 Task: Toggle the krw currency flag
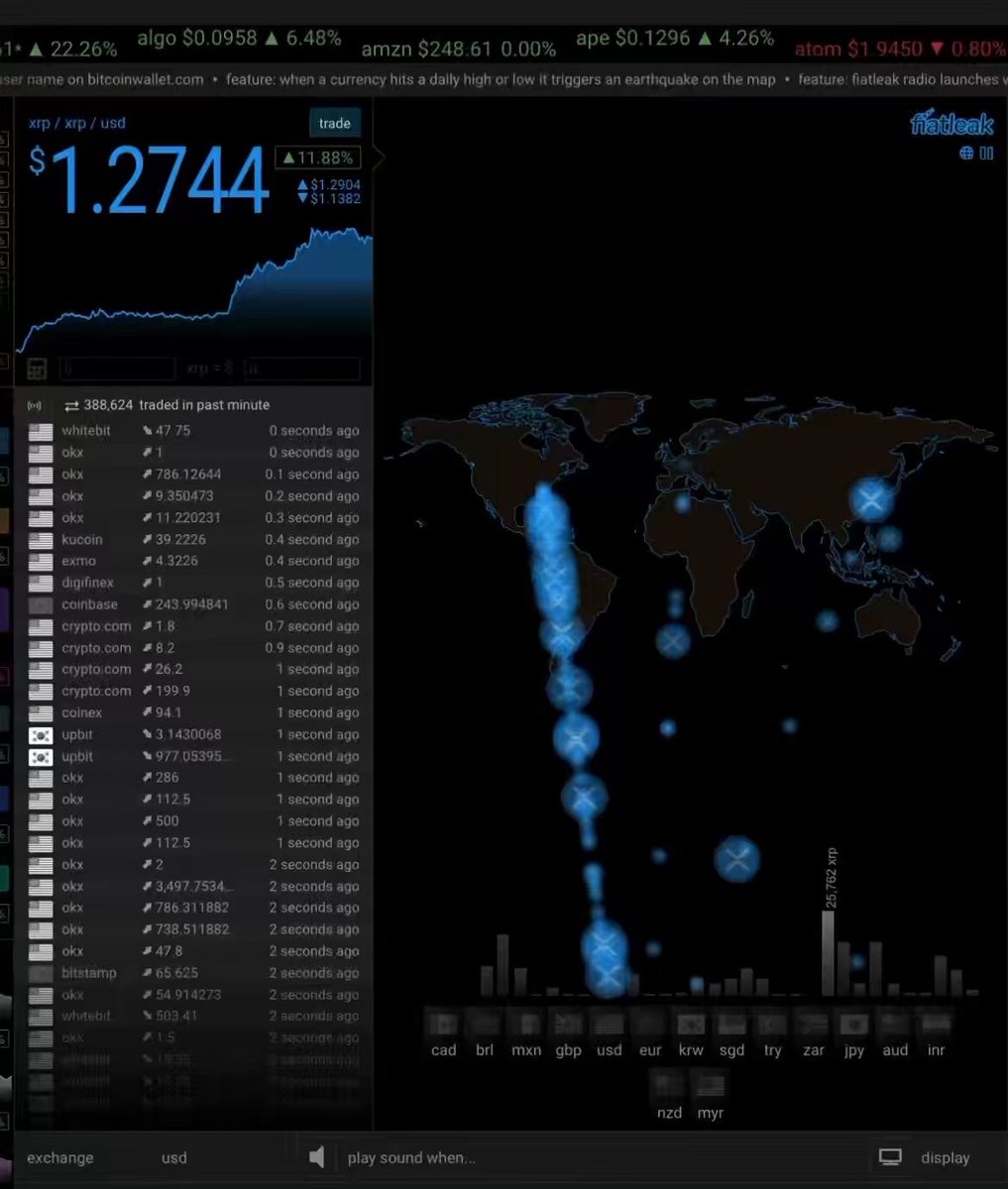pos(691,1024)
